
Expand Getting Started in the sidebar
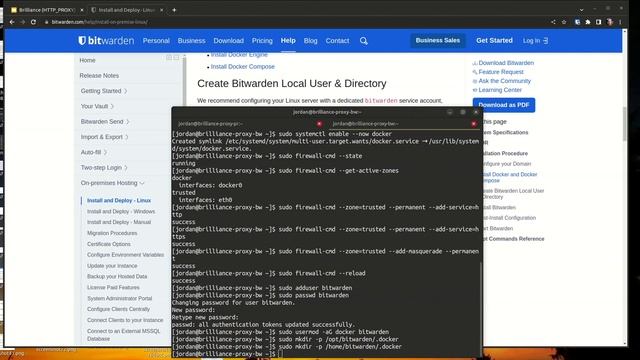[x=104, y=91]
